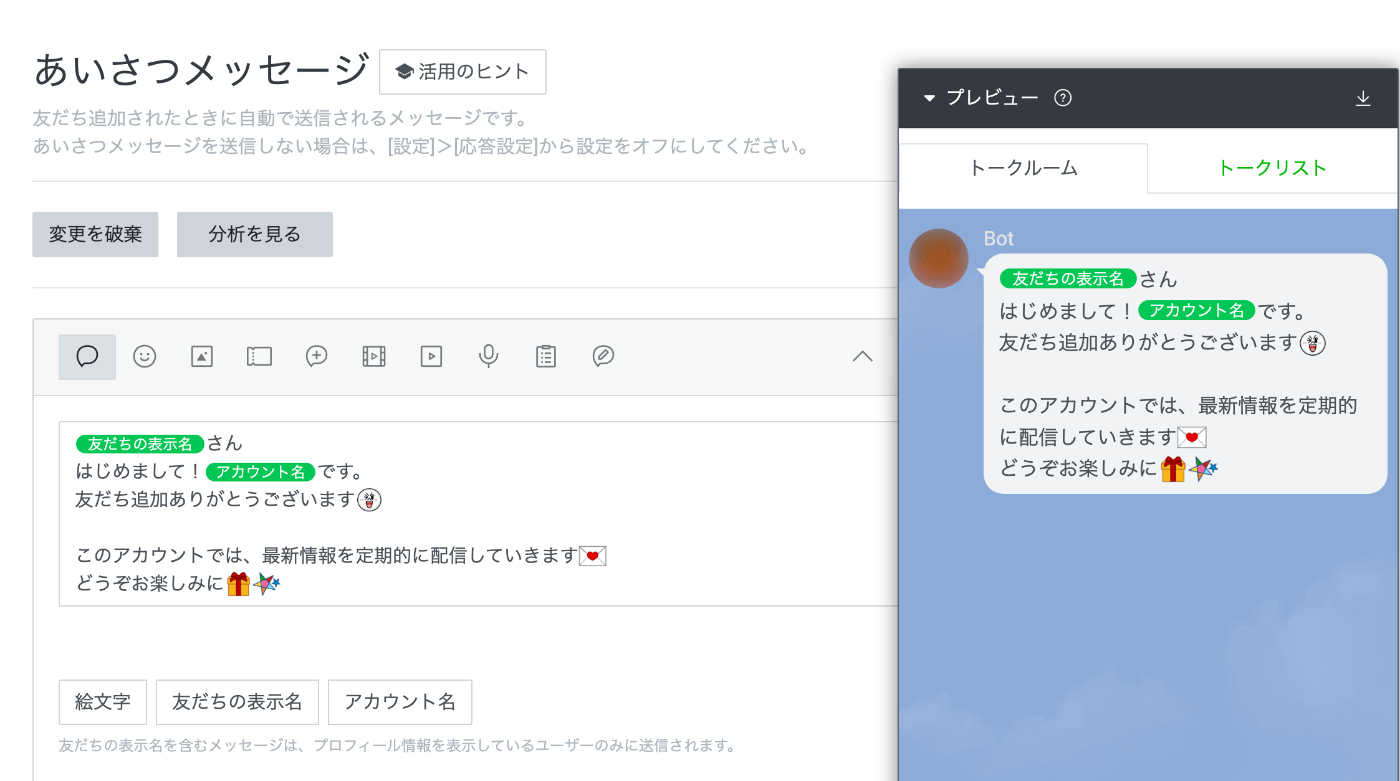This screenshot has height=781, width=1400.
Task: Click the 変更を破棄 button
Action: click(x=95, y=234)
